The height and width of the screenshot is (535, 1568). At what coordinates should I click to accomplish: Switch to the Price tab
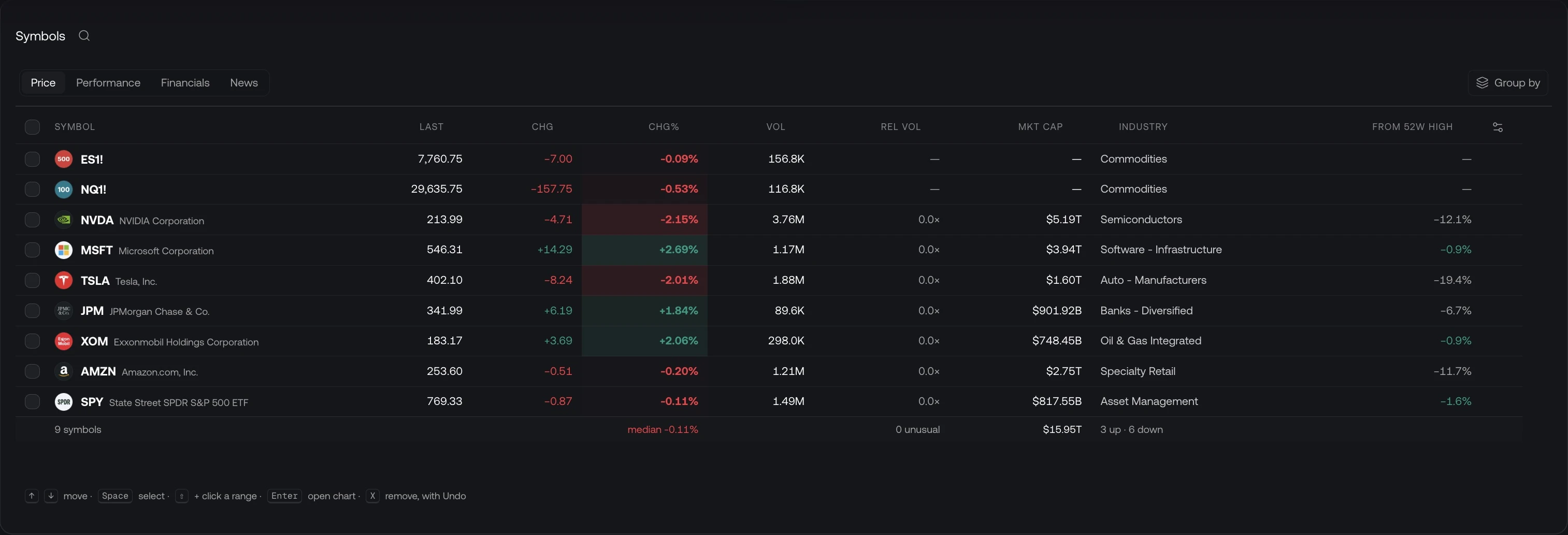43,83
